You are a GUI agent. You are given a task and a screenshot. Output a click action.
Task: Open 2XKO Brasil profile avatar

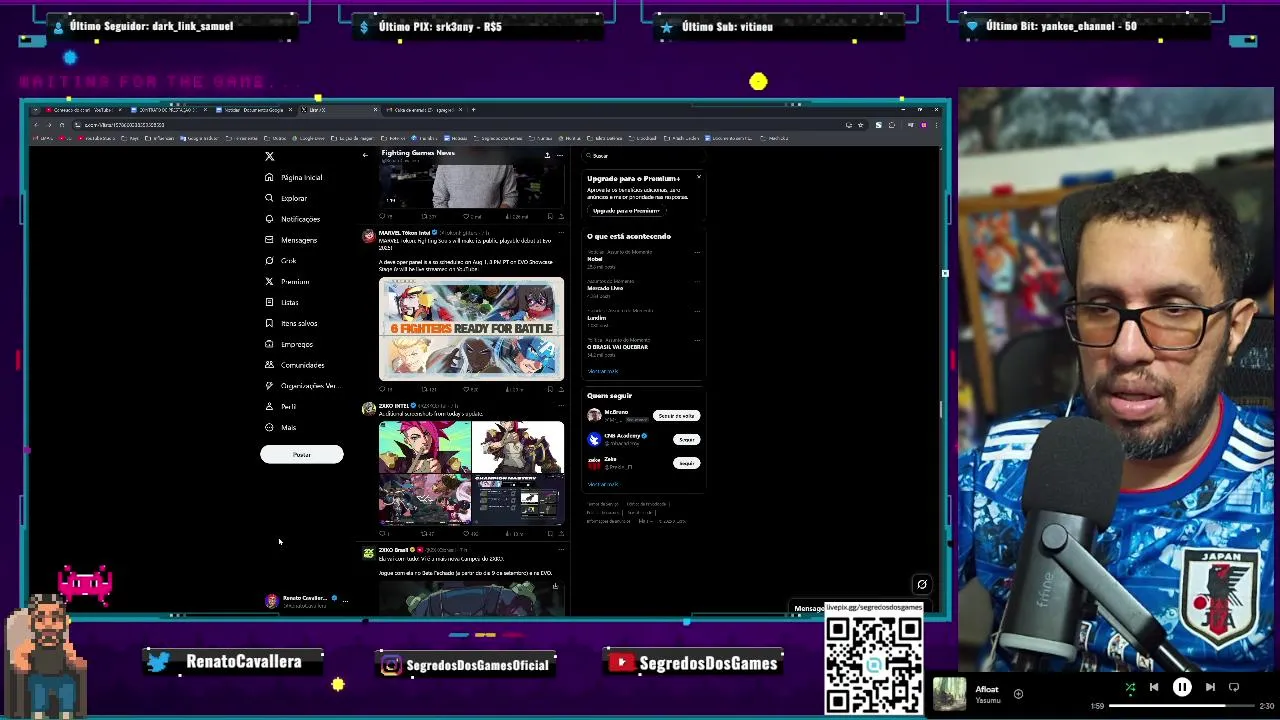point(369,553)
